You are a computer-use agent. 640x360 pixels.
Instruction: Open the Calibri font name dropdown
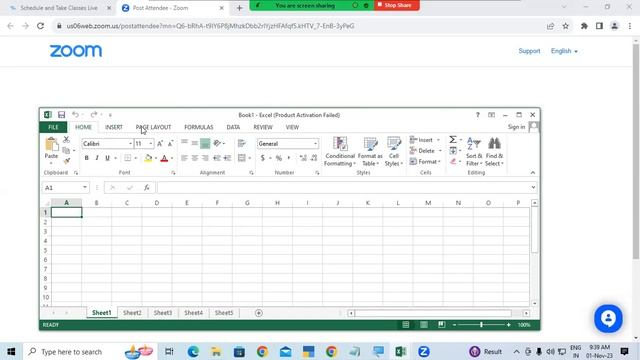[130, 144]
